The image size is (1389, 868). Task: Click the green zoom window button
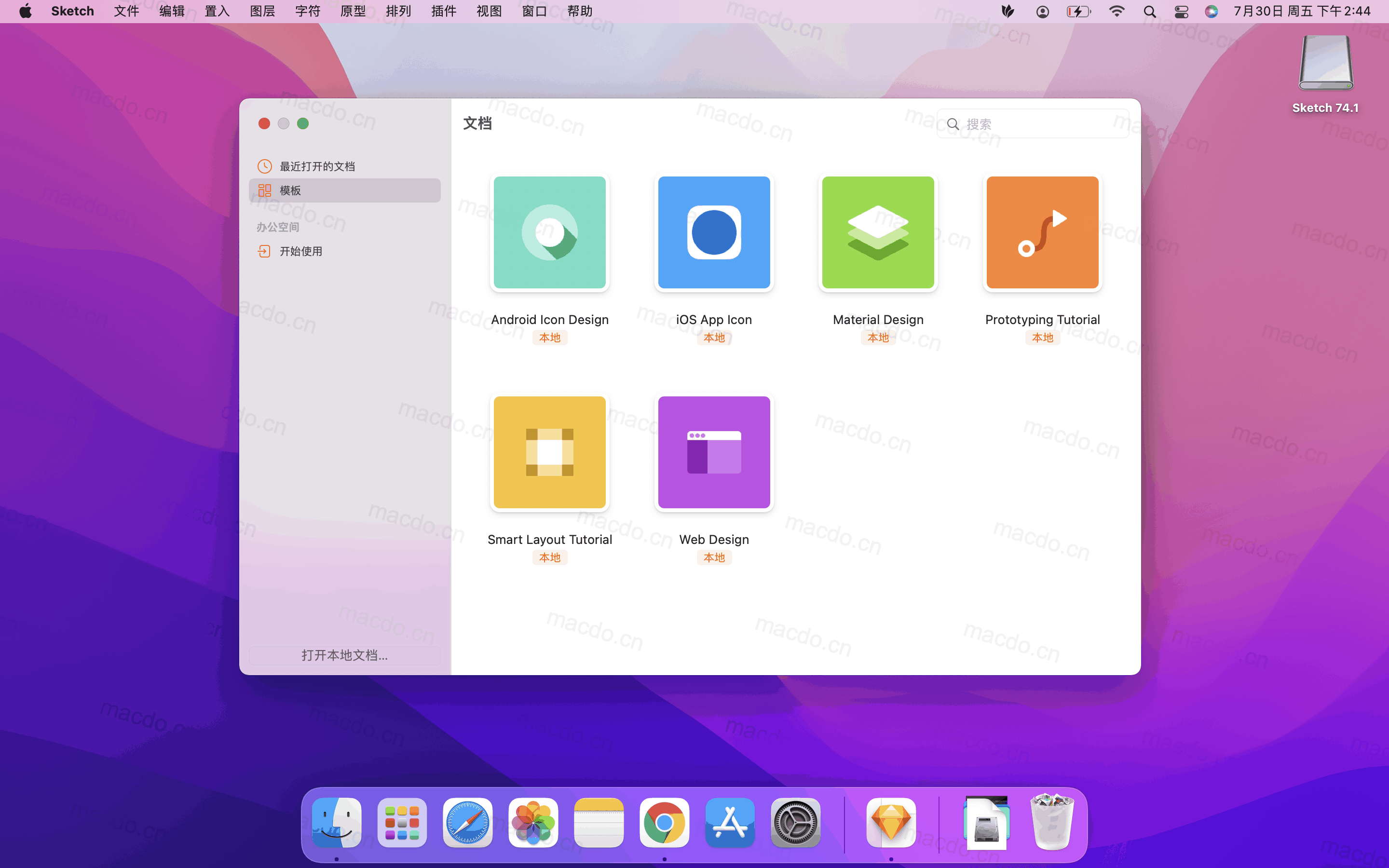303,123
